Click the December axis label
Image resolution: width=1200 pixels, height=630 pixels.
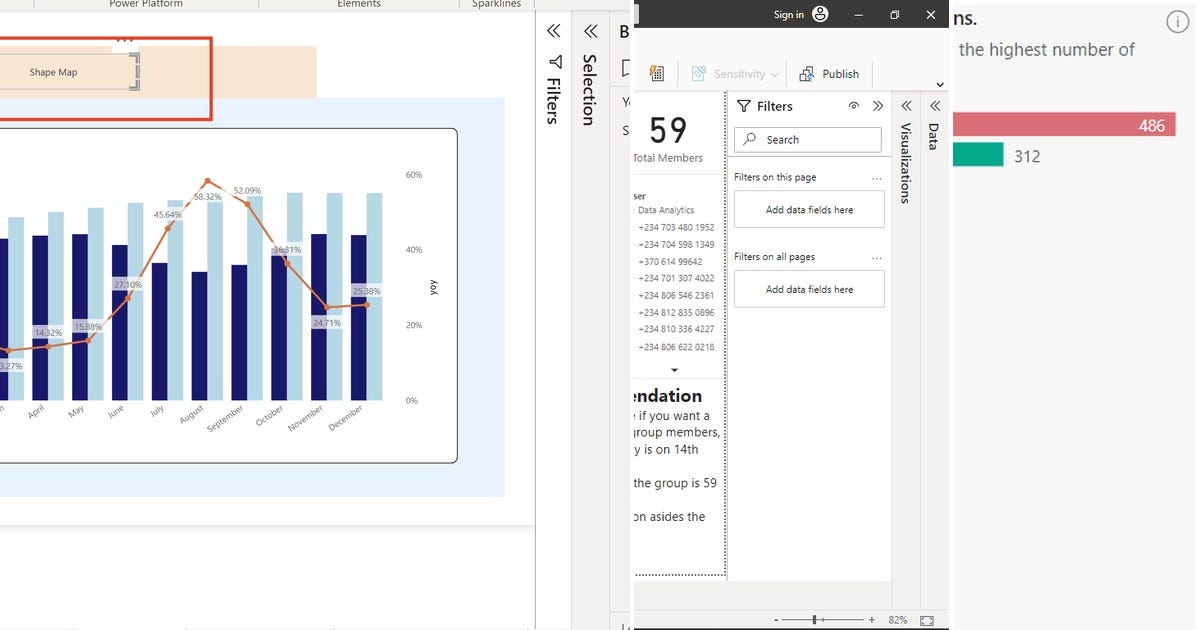(x=347, y=418)
